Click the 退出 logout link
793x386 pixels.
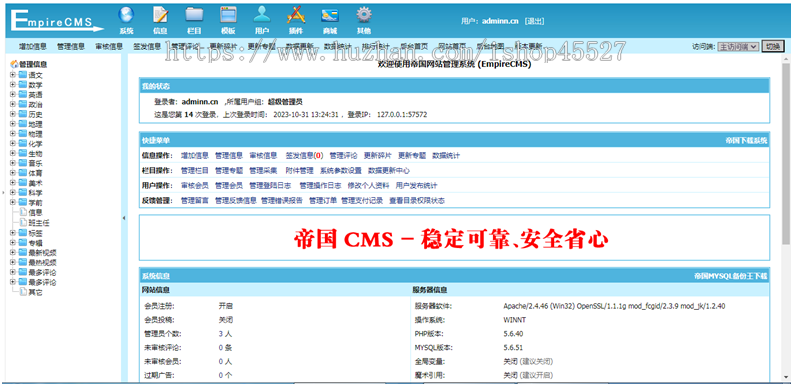point(534,21)
